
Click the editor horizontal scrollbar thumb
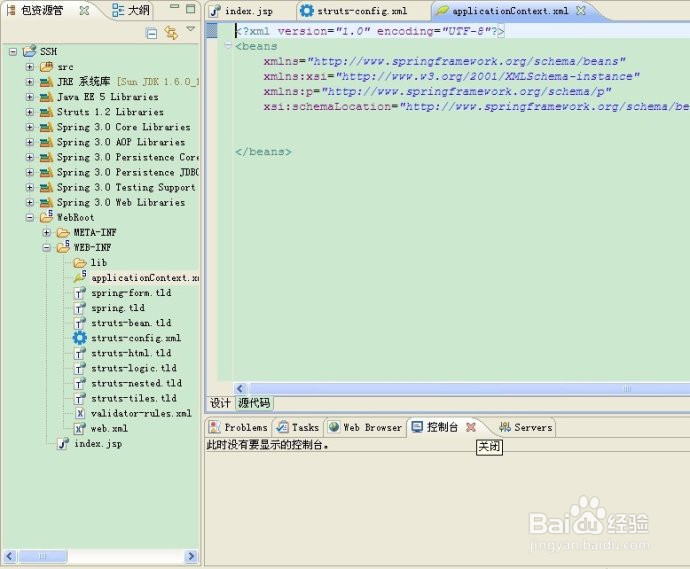[x=469, y=389]
